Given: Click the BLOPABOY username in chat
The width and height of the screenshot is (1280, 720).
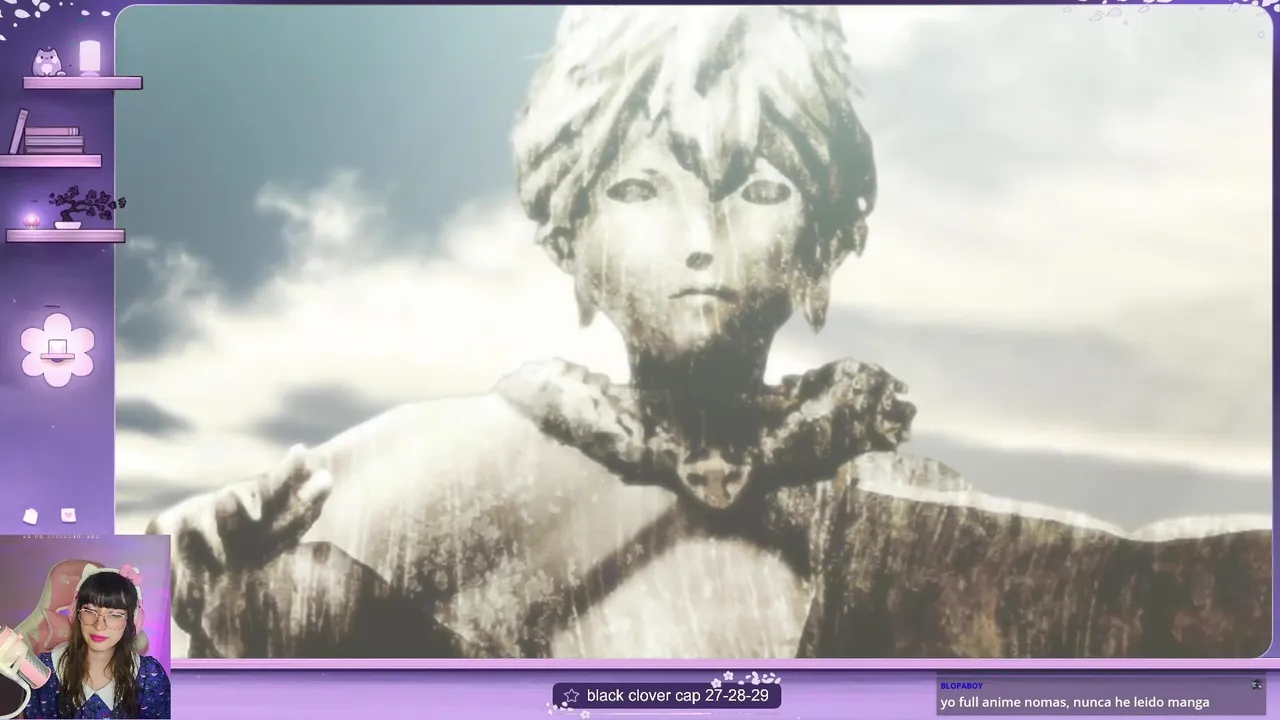Looking at the screenshot, I should coord(961,686).
